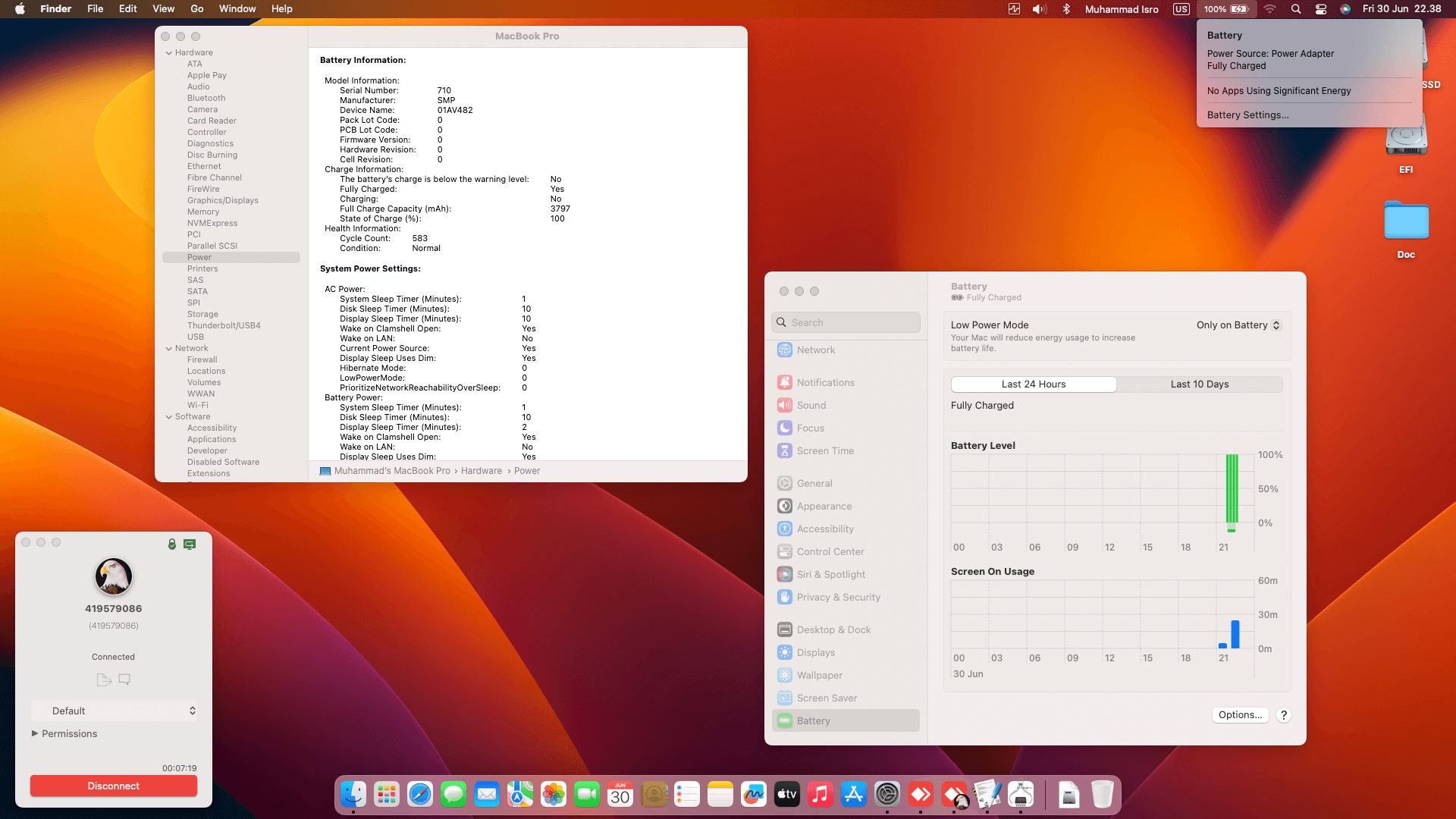The height and width of the screenshot is (819, 1456).
Task: Open the Window menu
Action: tap(237, 9)
